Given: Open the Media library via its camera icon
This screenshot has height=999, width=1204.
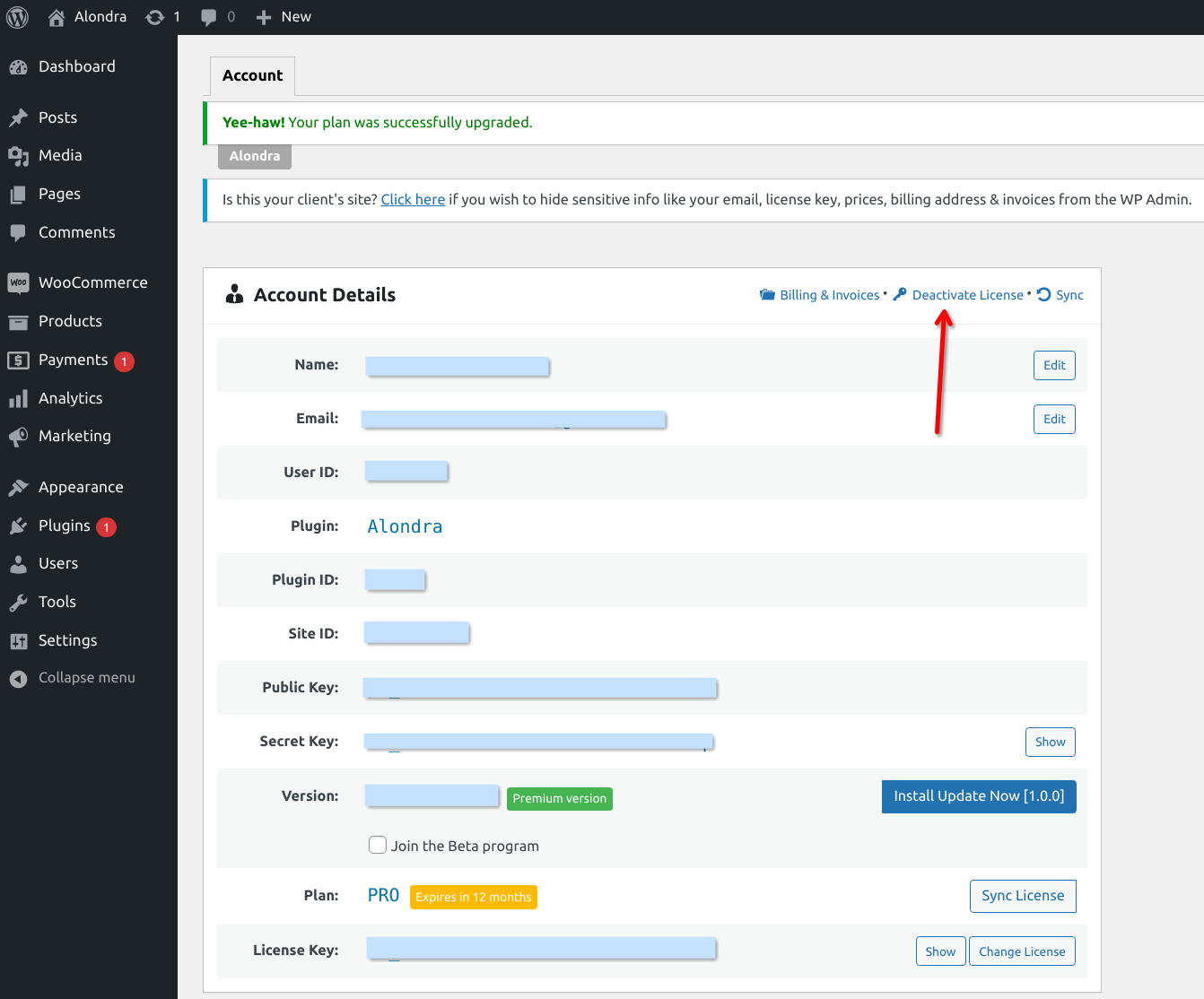Looking at the screenshot, I should point(19,155).
